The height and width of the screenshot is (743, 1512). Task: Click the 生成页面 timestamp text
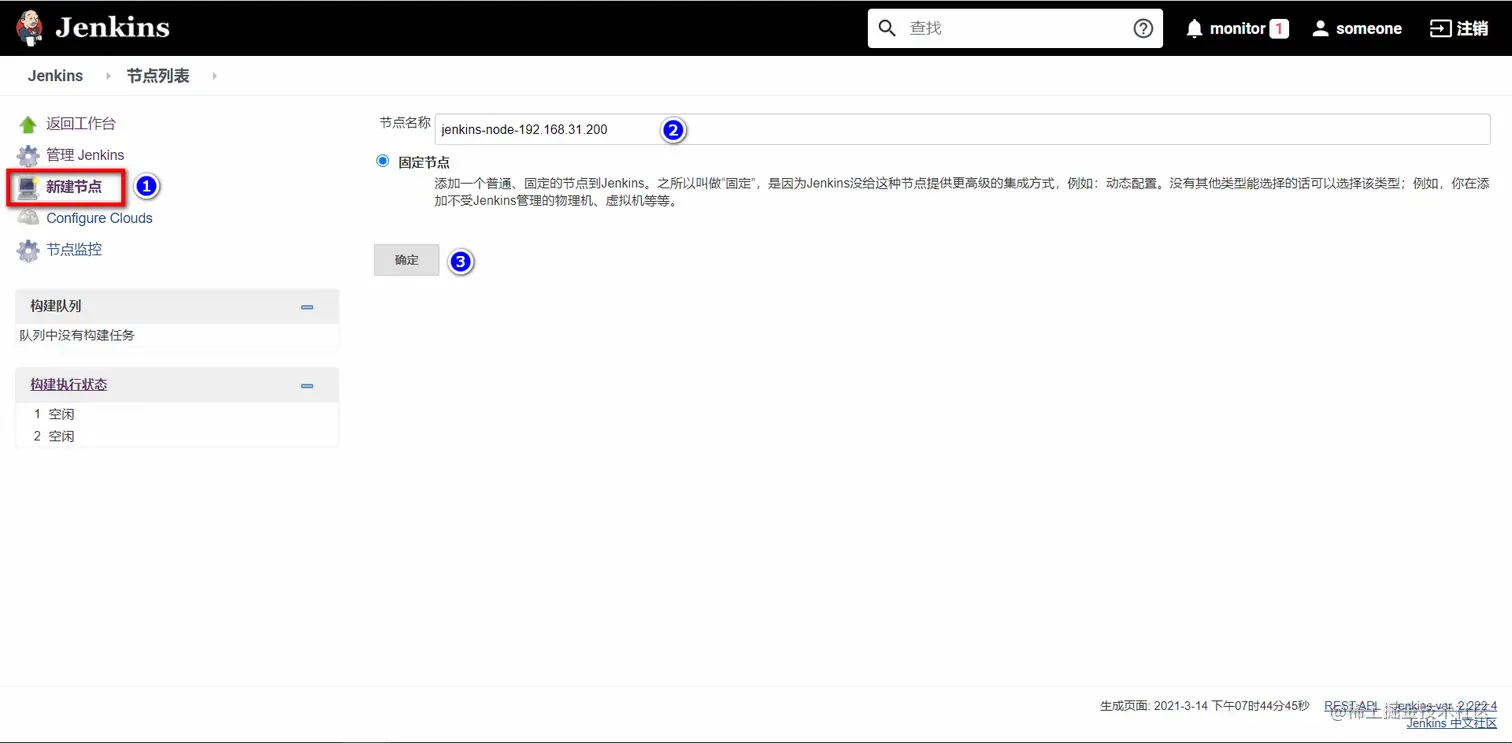pos(1204,706)
